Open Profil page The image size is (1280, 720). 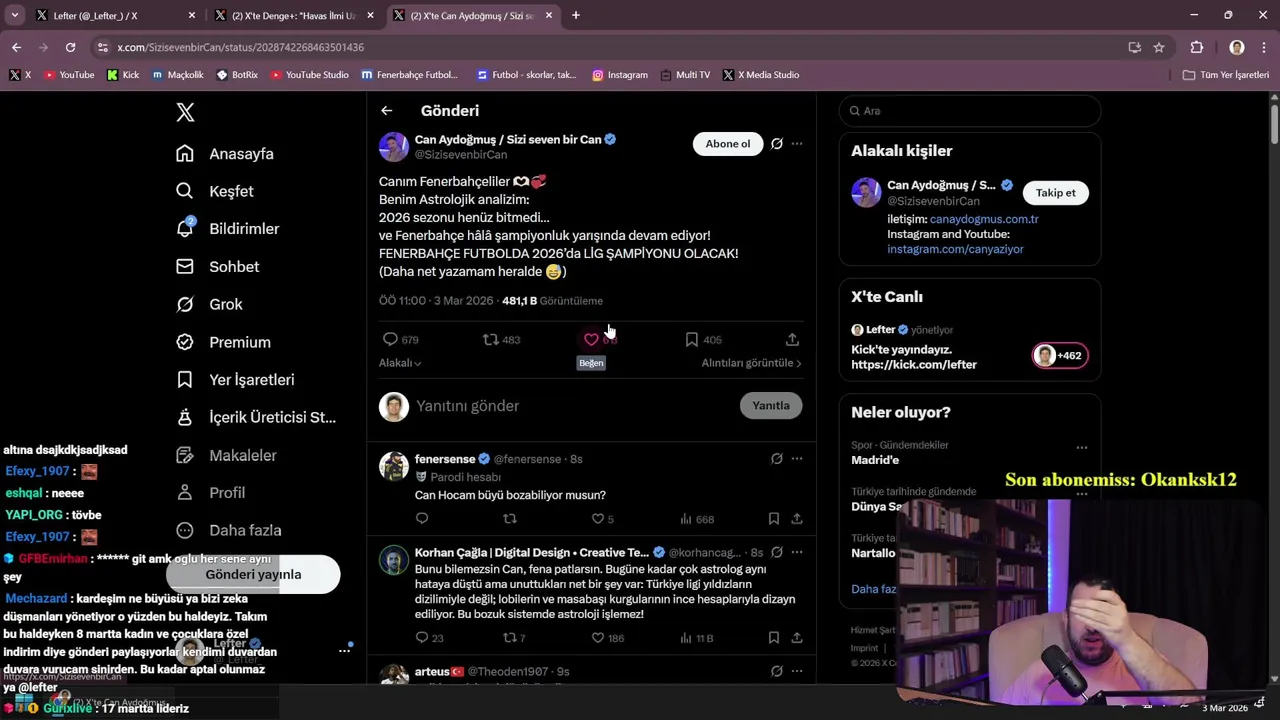(211, 493)
